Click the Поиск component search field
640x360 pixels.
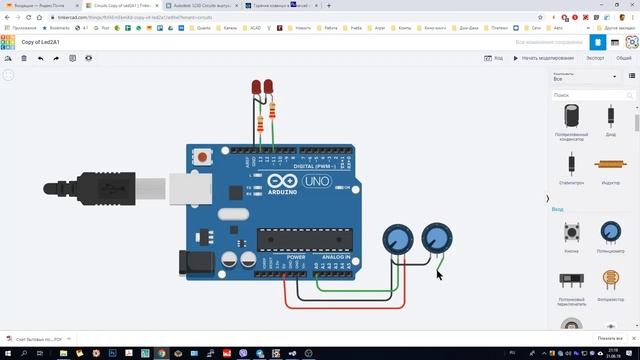click(593, 95)
